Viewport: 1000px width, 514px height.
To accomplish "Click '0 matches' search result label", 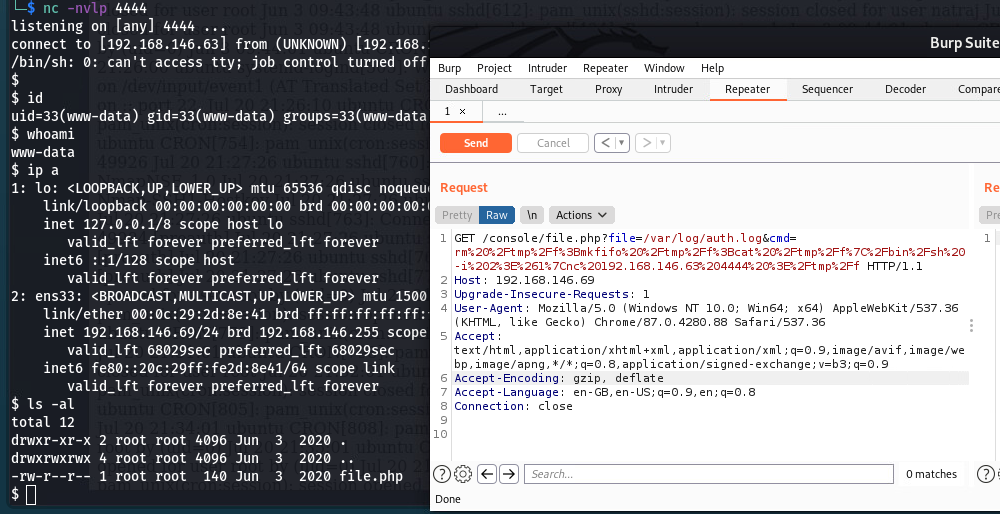I will tap(931, 474).
